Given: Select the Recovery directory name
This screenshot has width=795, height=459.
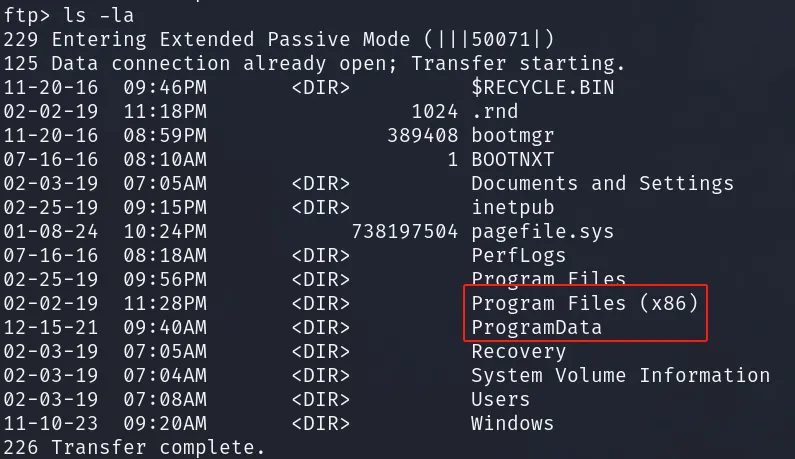Looking at the screenshot, I should pyautogui.click(x=519, y=351).
